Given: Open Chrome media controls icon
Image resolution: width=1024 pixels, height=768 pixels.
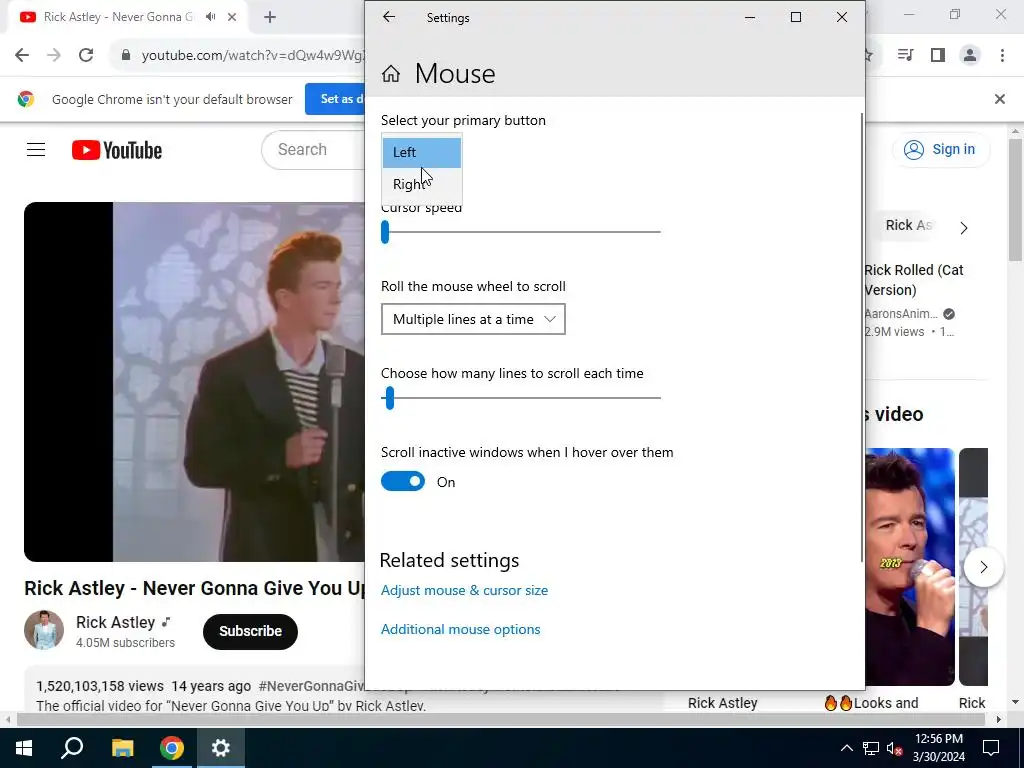Looking at the screenshot, I should point(905,56).
